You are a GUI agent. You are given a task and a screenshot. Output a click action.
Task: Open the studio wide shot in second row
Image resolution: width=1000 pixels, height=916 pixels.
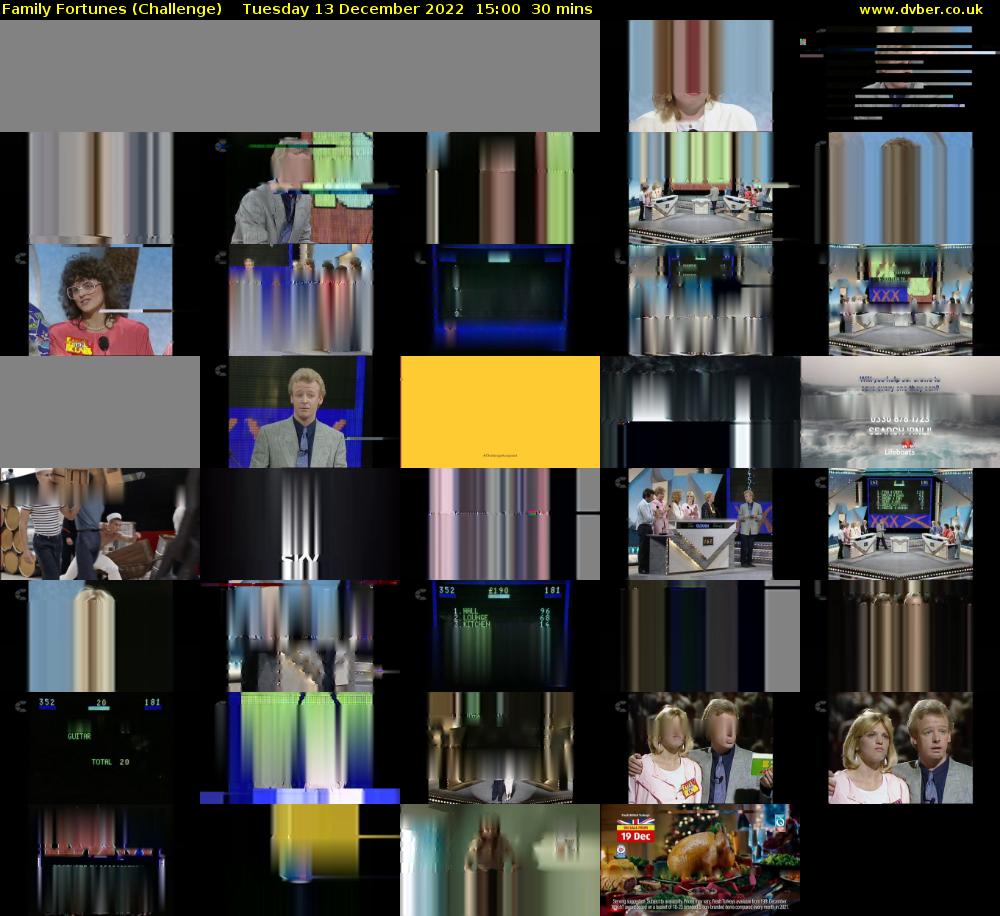tap(700, 188)
